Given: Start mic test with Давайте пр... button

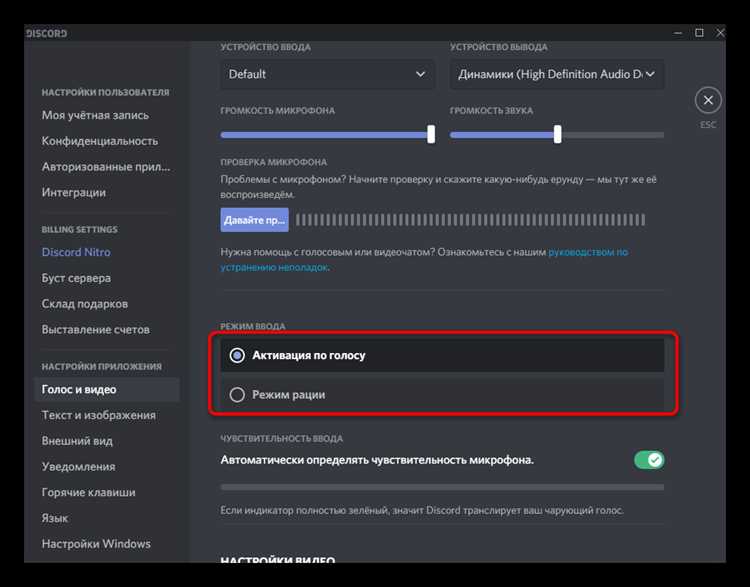Looking at the screenshot, I should pyautogui.click(x=254, y=220).
